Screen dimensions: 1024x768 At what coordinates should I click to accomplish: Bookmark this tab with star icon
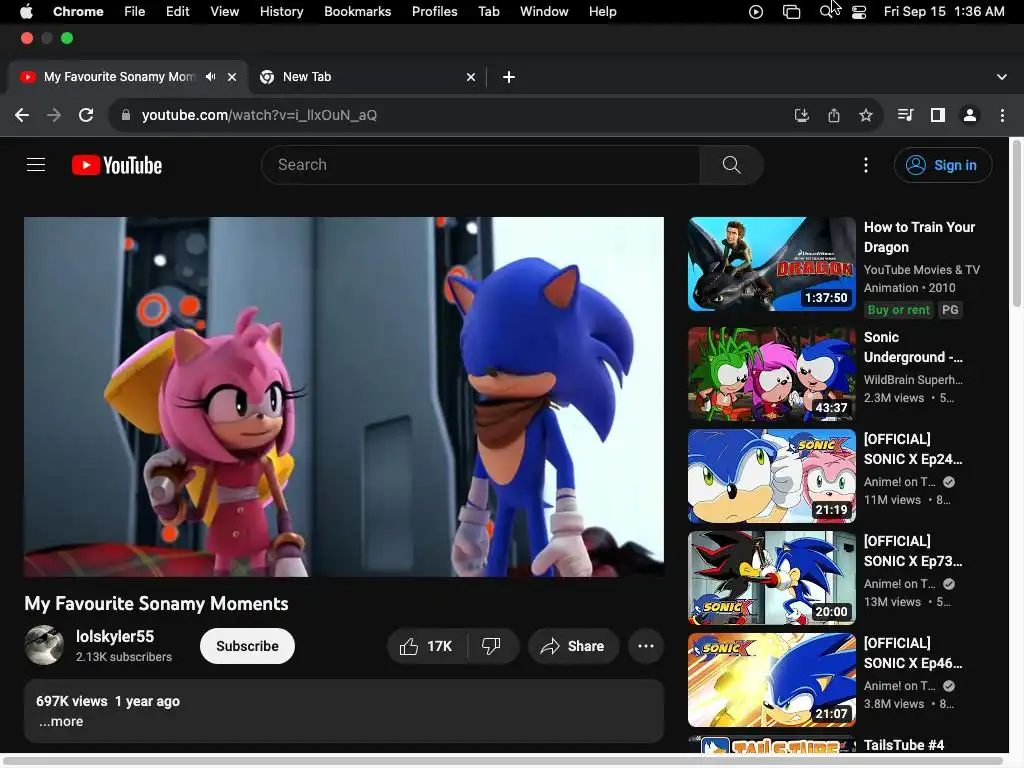point(866,115)
